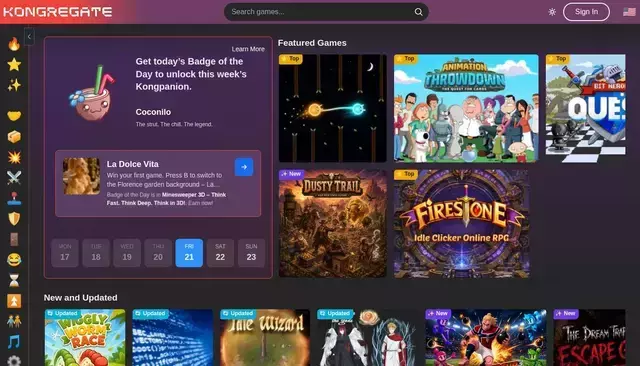Select the package box sidebar icon
The width and height of the screenshot is (640, 366).
(14, 137)
